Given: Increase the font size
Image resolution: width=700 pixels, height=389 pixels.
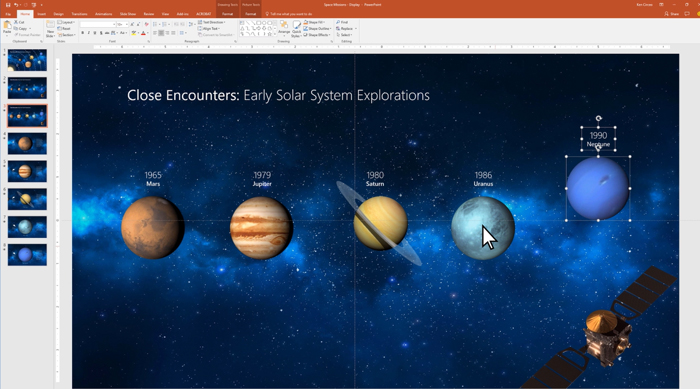Looking at the screenshot, I should tap(132, 24).
